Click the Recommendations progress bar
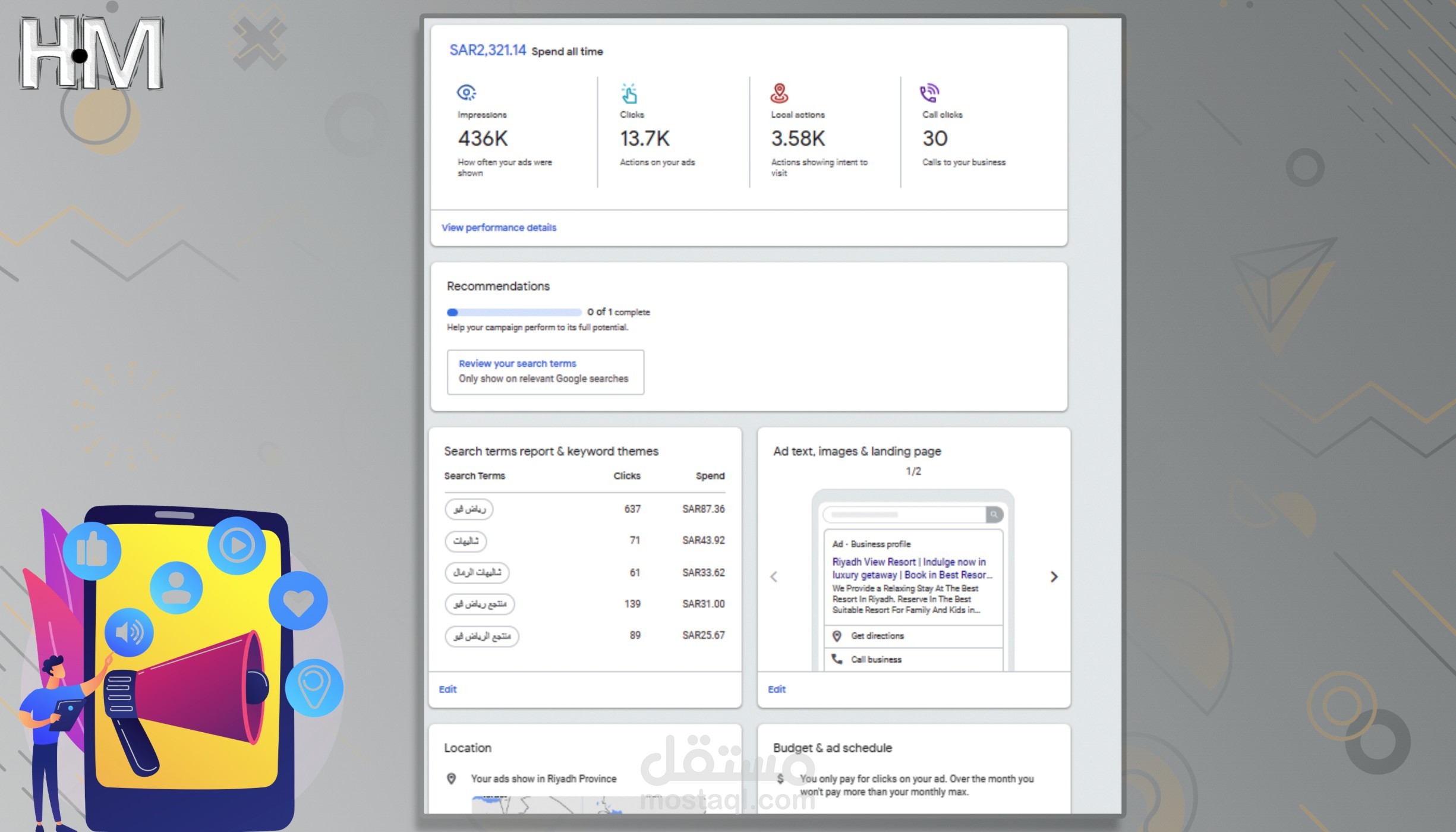 coord(514,311)
